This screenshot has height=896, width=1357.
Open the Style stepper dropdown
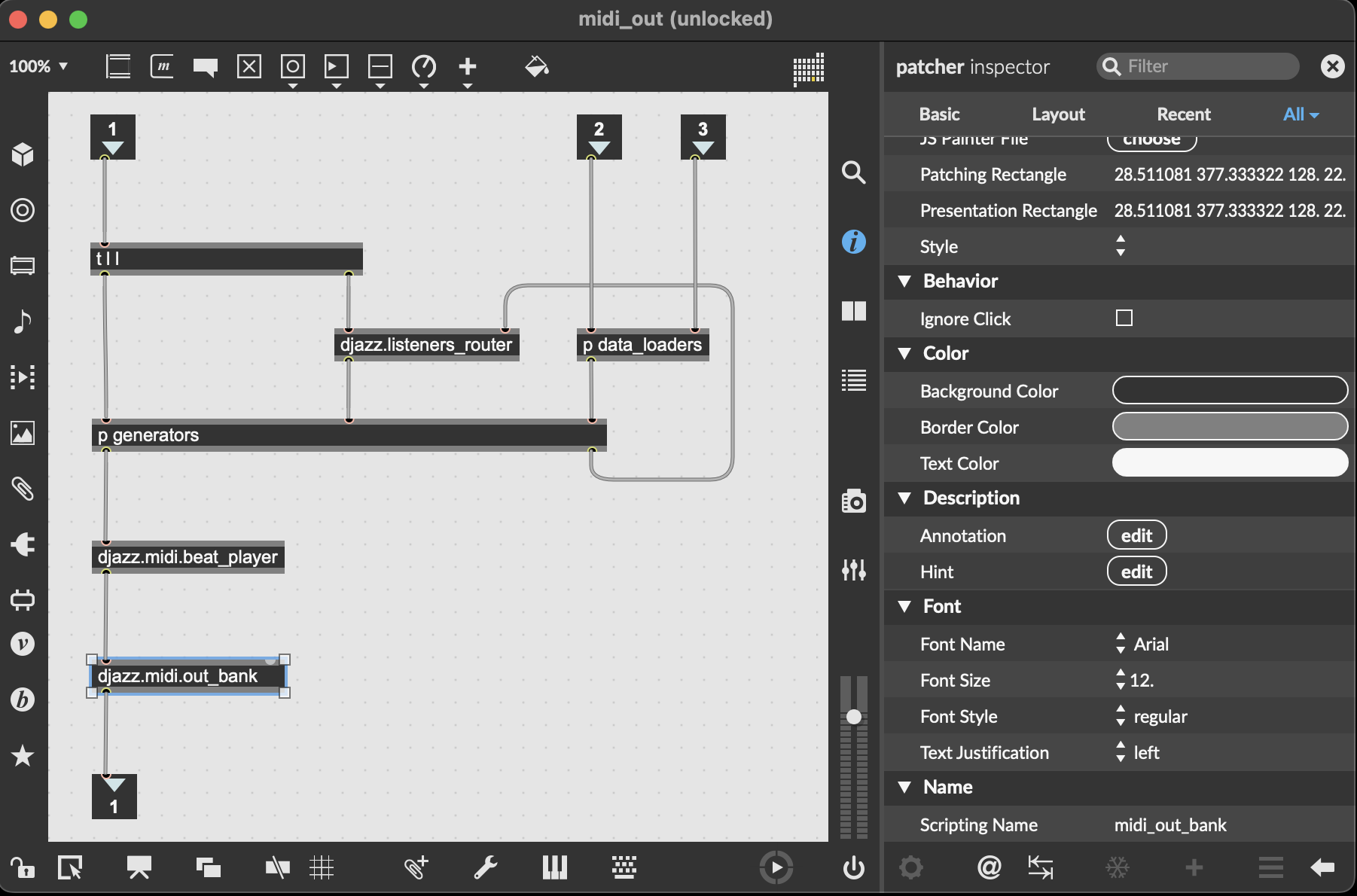click(1121, 246)
